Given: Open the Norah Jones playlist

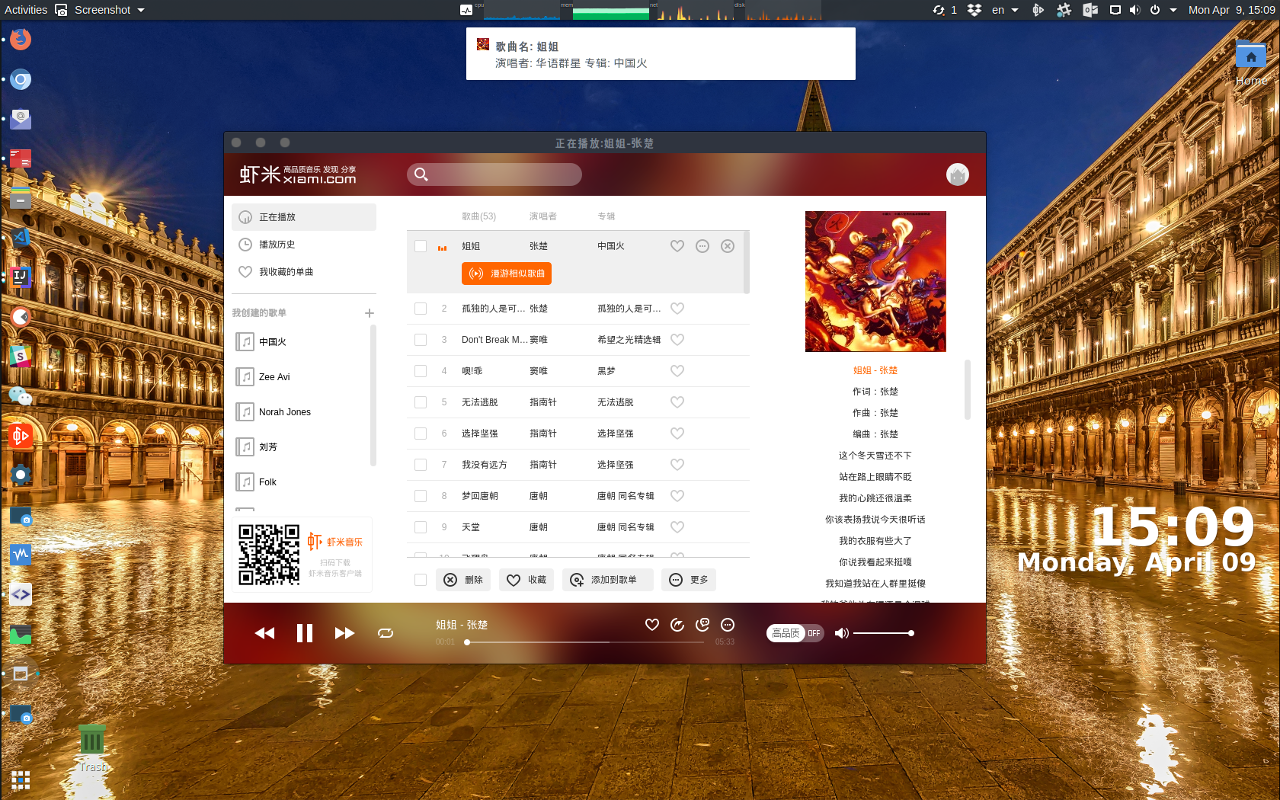Looking at the screenshot, I should coord(301,412).
